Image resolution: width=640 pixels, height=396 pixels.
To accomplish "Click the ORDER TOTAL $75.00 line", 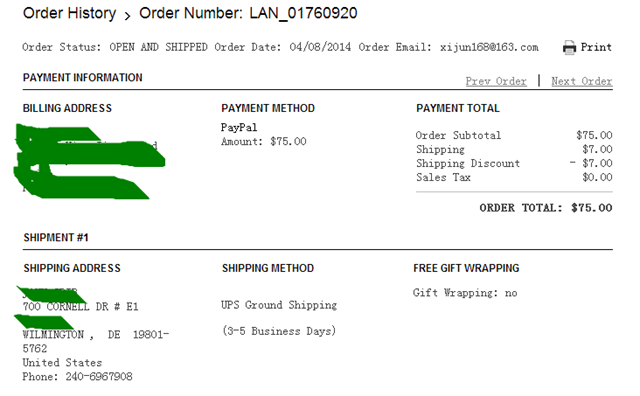I will coord(546,208).
